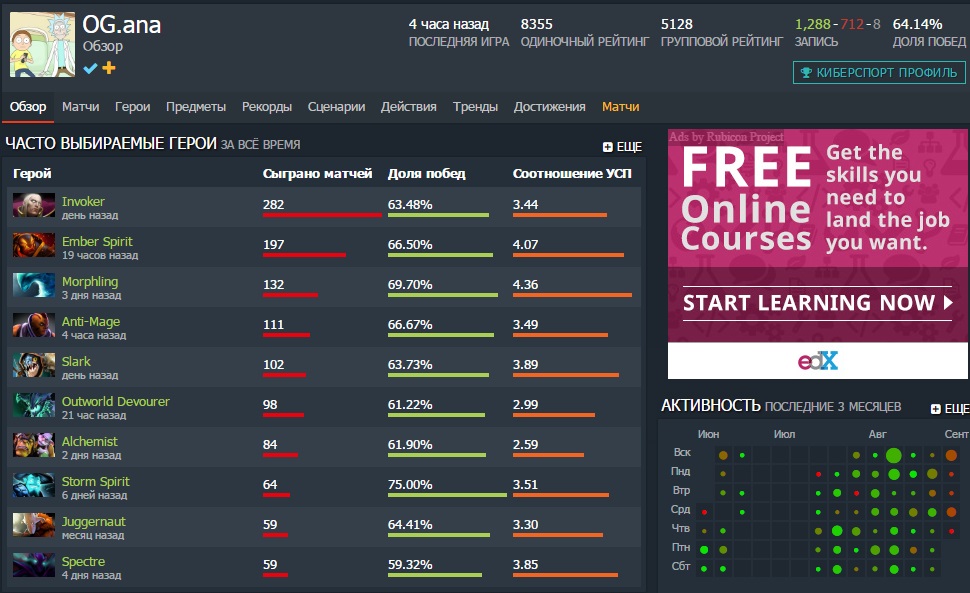The image size is (970, 593).
Task: Click the Alchemist hero icon
Action: [x=34, y=445]
